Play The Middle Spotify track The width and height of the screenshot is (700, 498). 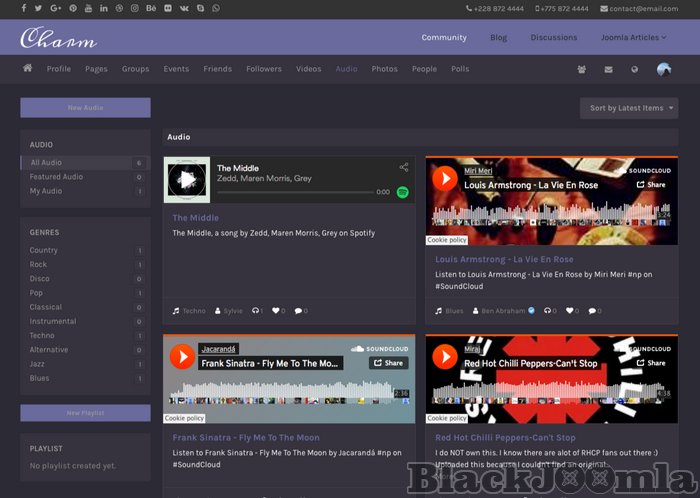(186, 180)
